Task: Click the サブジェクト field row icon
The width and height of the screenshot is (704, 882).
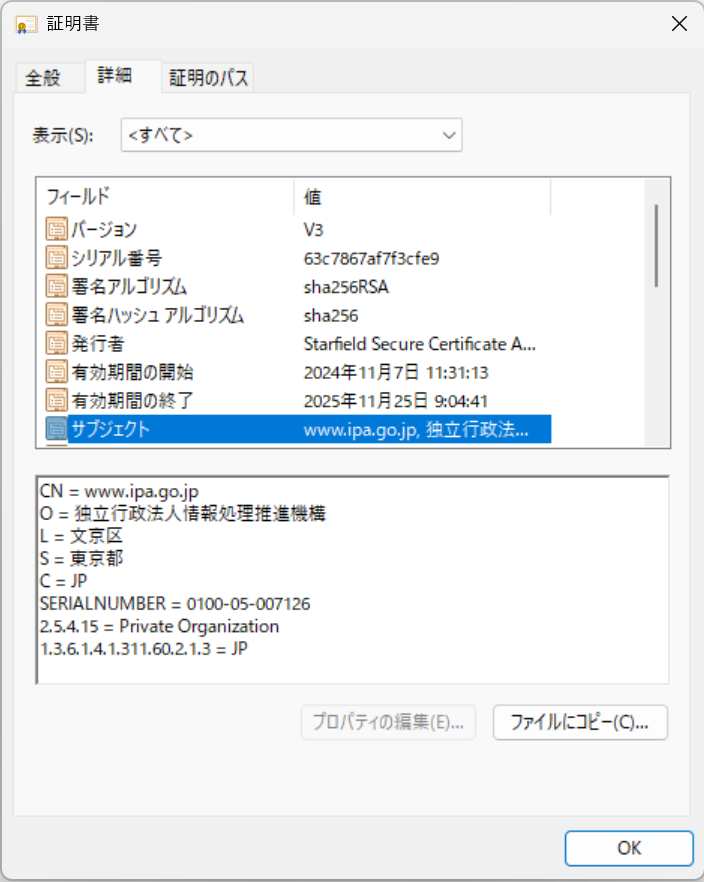Action: [x=56, y=429]
